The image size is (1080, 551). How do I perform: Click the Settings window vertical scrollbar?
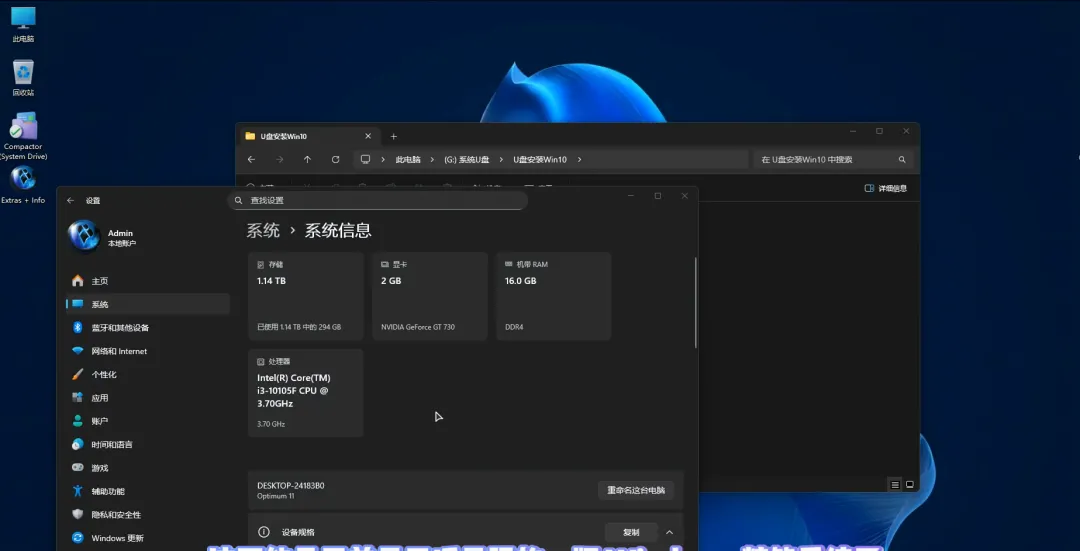696,303
